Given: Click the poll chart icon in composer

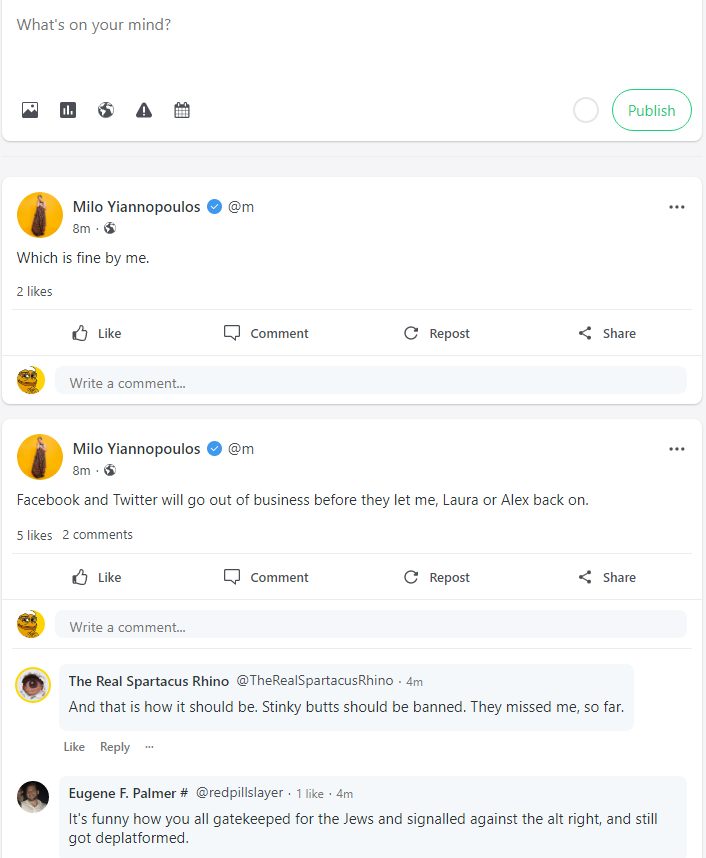Looking at the screenshot, I should pos(68,110).
